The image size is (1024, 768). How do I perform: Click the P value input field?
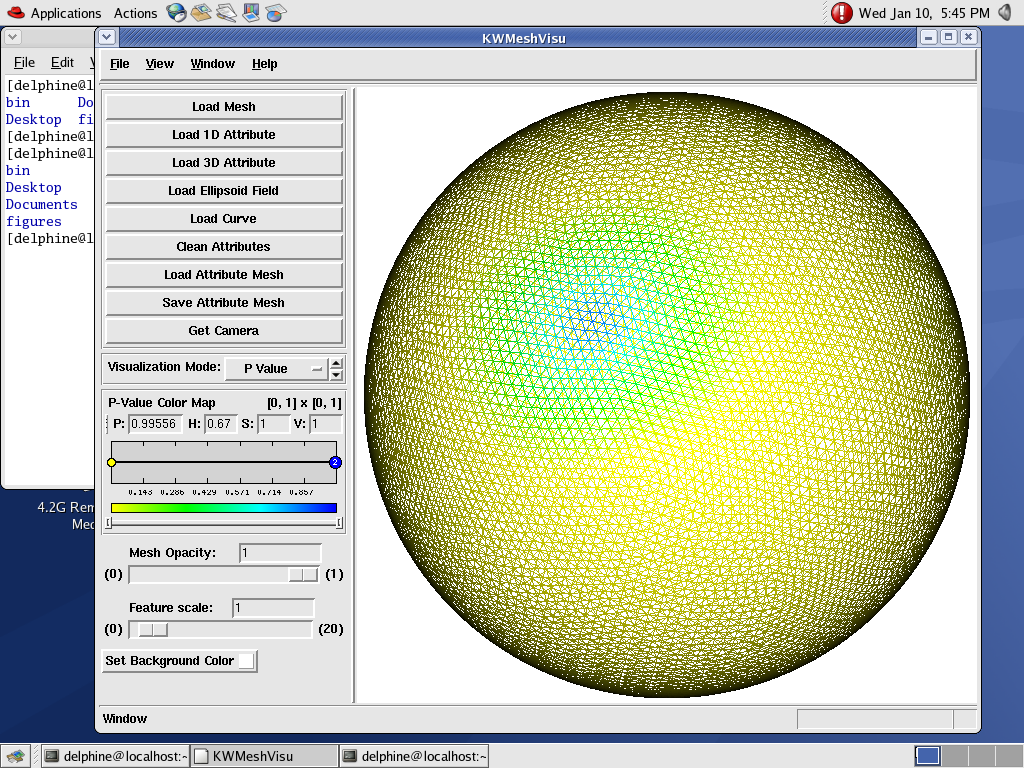click(x=154, y=424)
